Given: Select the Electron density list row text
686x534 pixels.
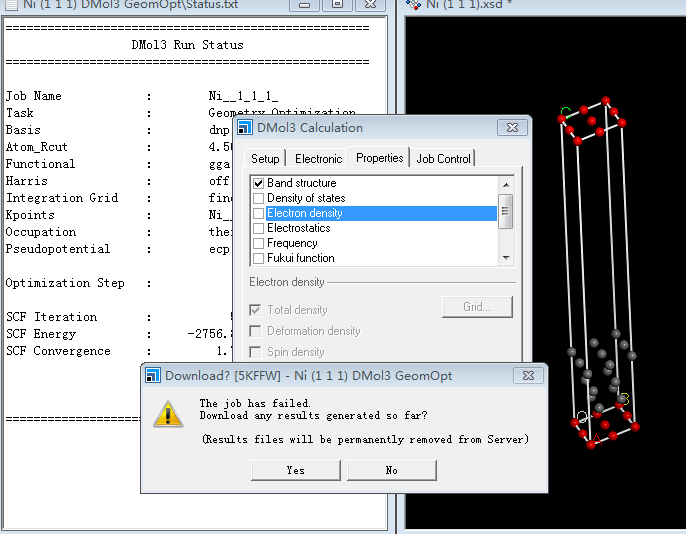Looking at the screenshot, I should [x=305, y=213].
